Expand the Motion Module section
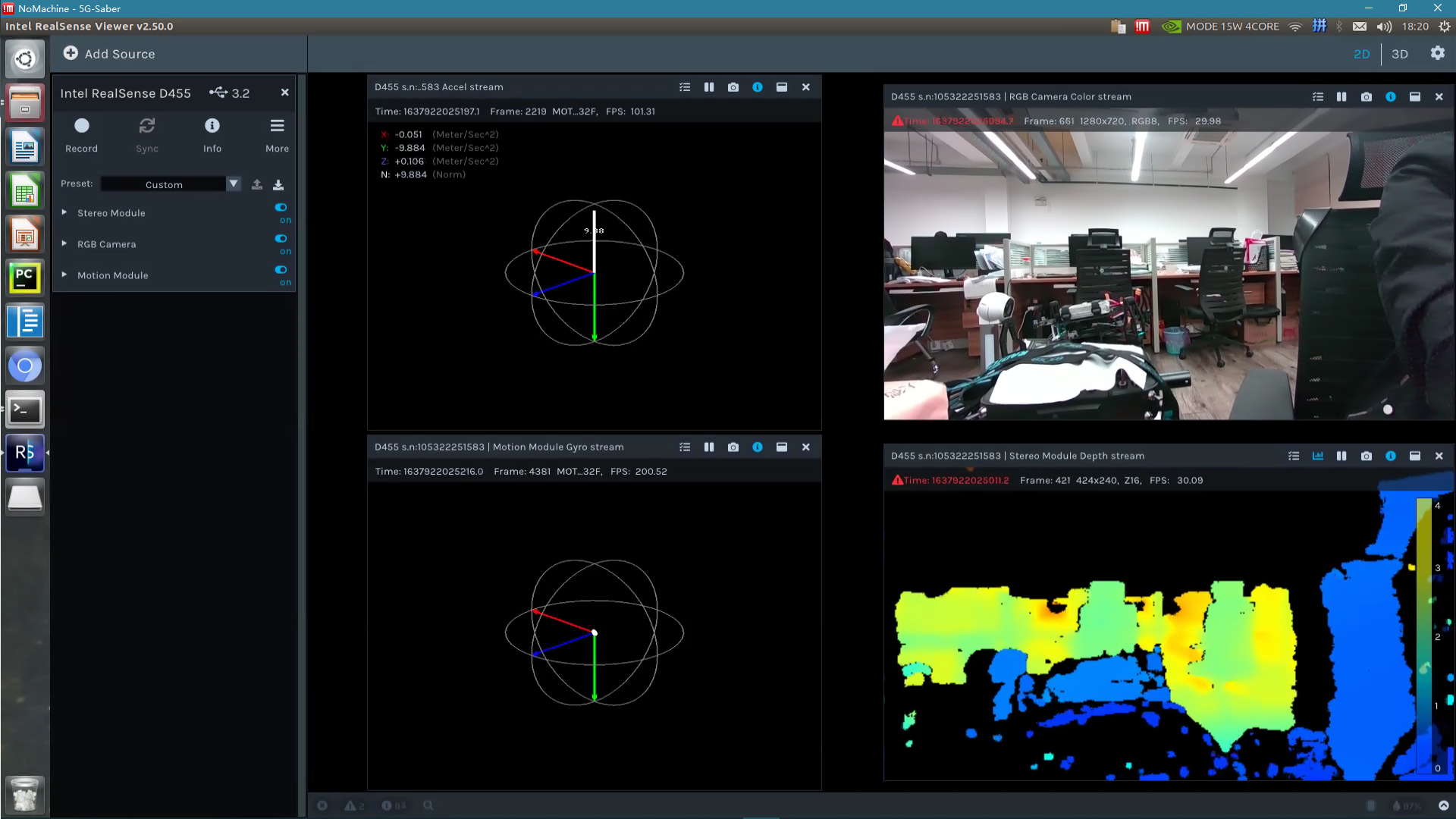1456x819 pixels. pos(64,275)
